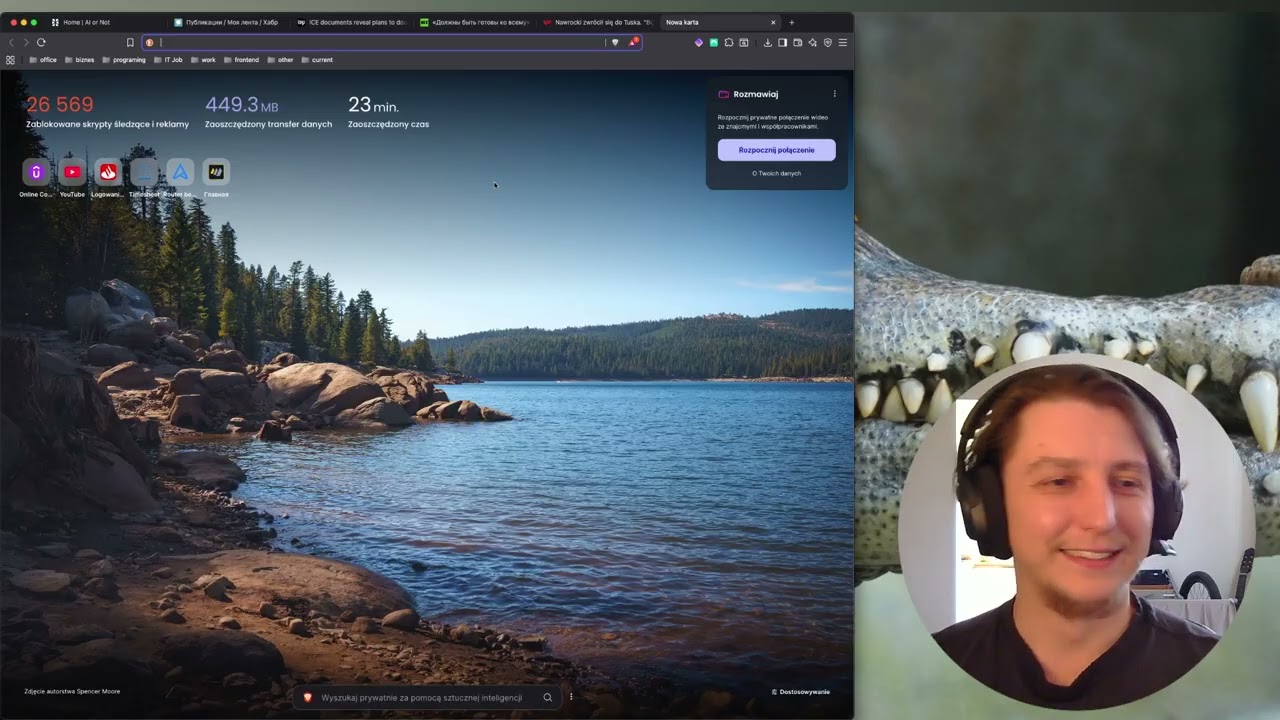Expand the biznes bookmarks folder
Image resolution: width=1280 pixels, height=720 pixels.
[x=79, y=60]
